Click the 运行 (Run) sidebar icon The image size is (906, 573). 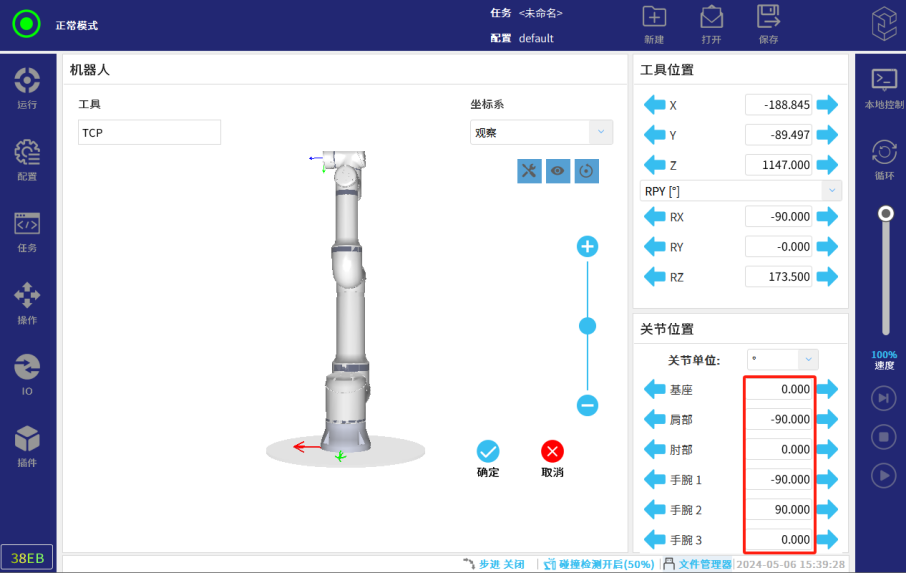point(27,86)
